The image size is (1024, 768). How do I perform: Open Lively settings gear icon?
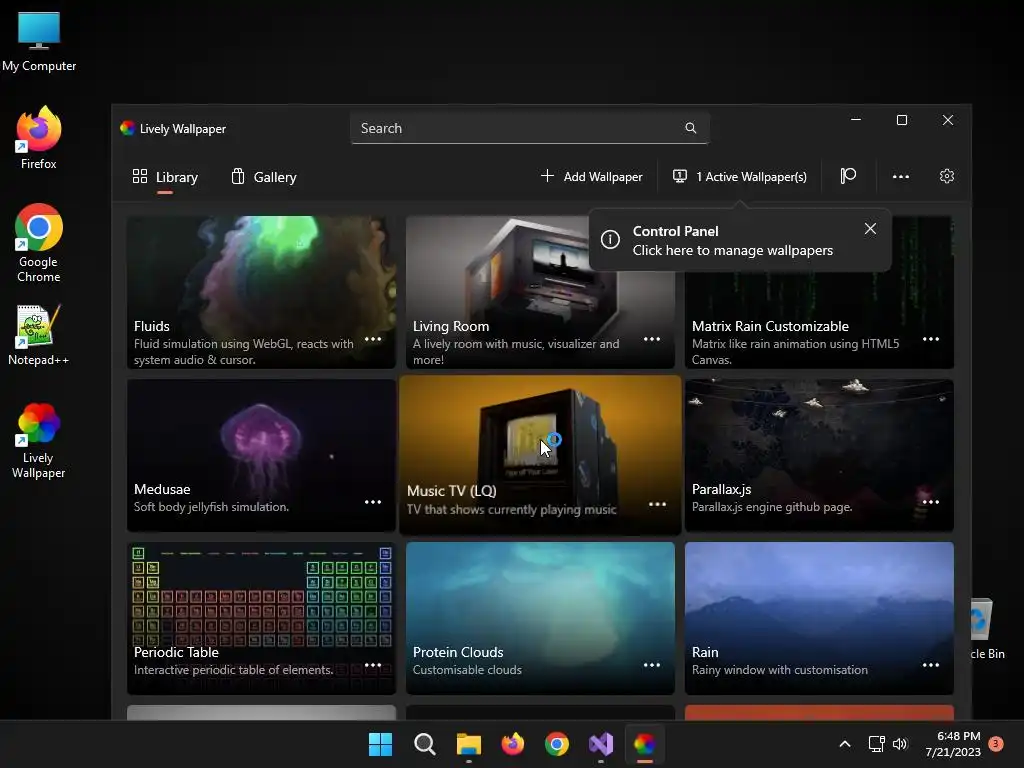(946, 176)
